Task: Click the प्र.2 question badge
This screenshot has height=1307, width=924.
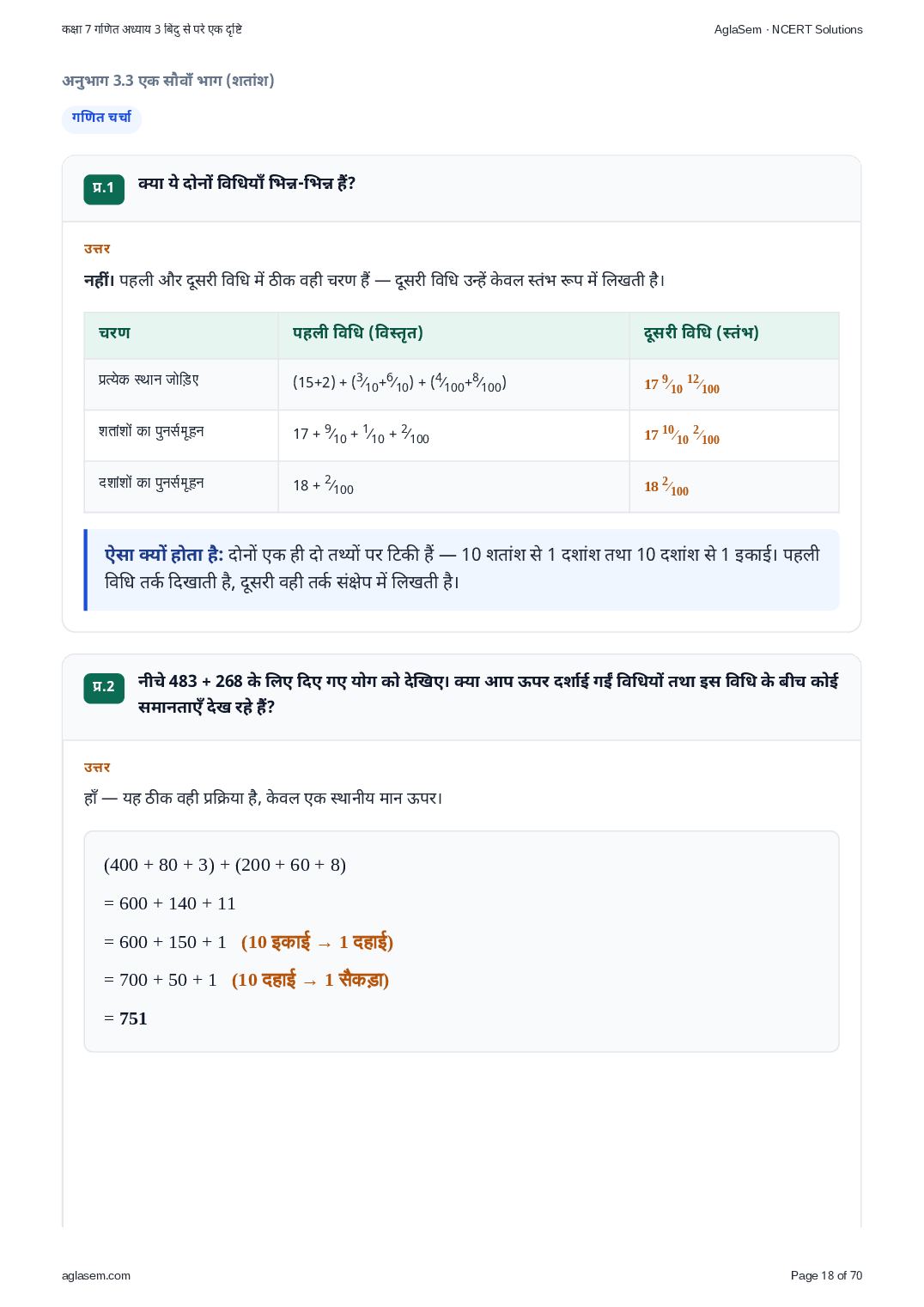Action: (x=104, y=688)
